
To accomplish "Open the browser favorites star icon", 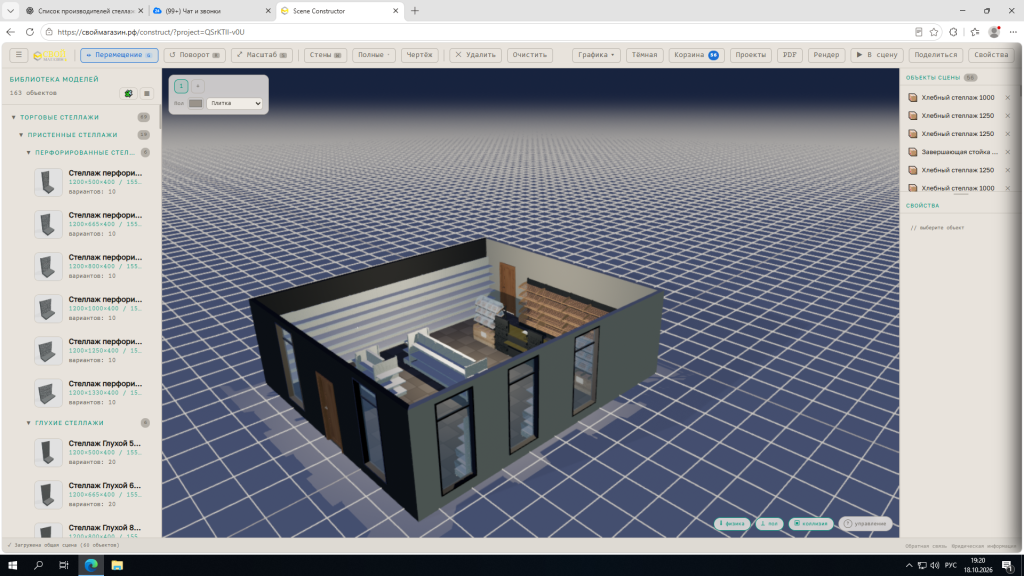I will 934,32.
